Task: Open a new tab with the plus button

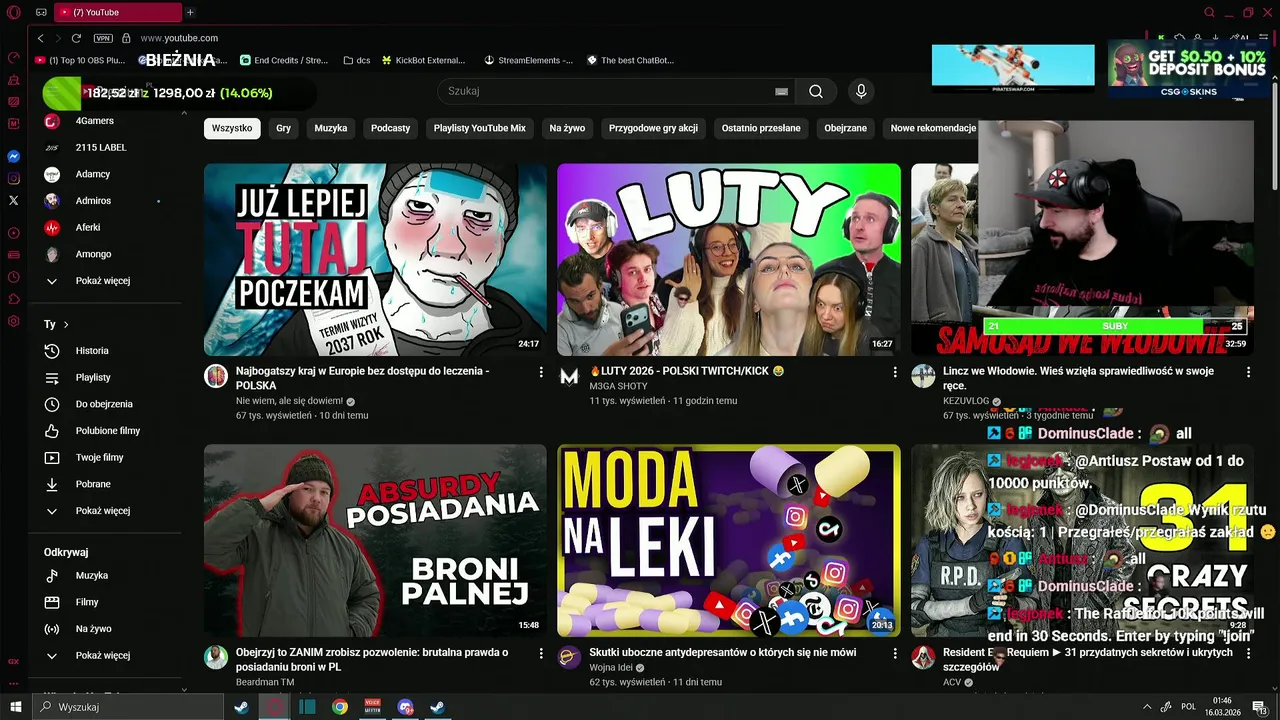Action: click(190, 12)
